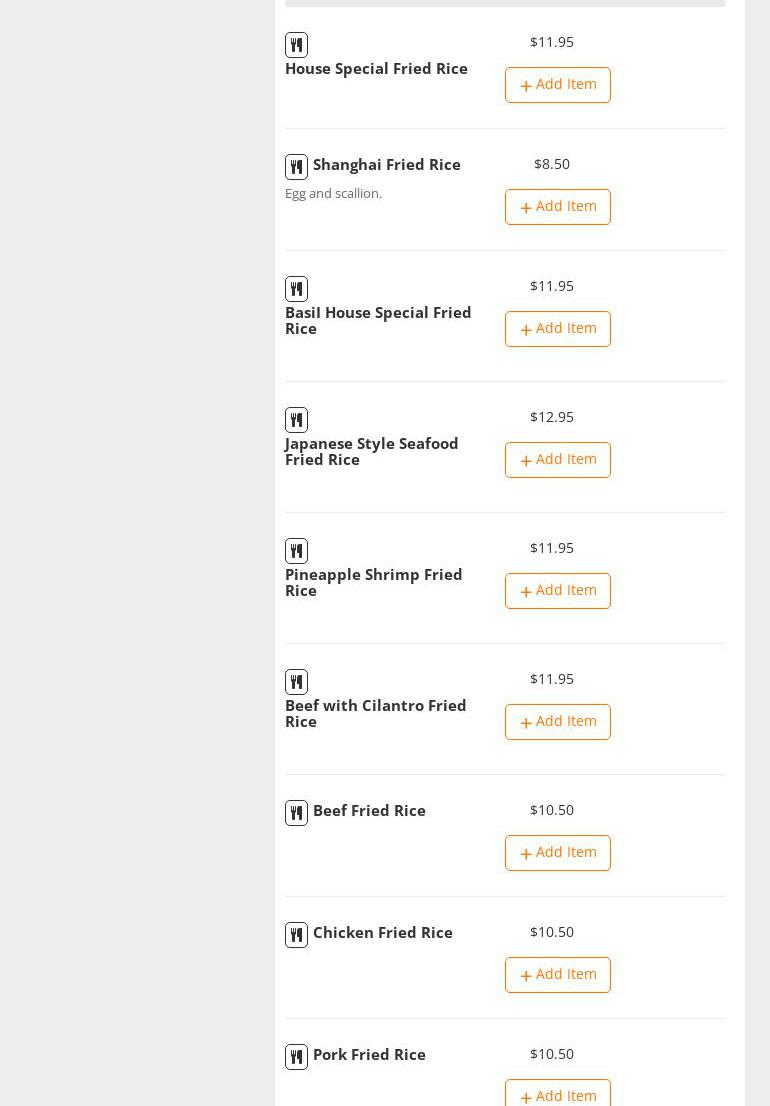Click utensil icon above House Special Fried Rice
770x1106 pixels.
296,45
